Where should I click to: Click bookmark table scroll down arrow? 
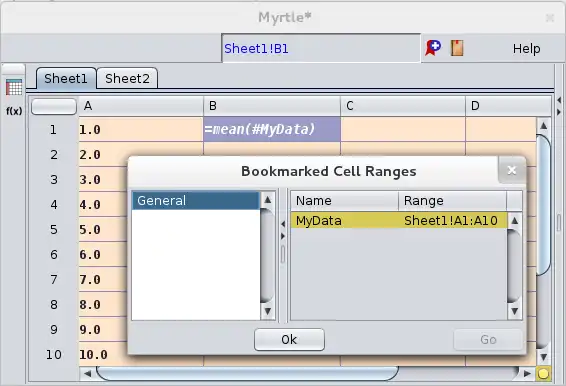[515, 311]
